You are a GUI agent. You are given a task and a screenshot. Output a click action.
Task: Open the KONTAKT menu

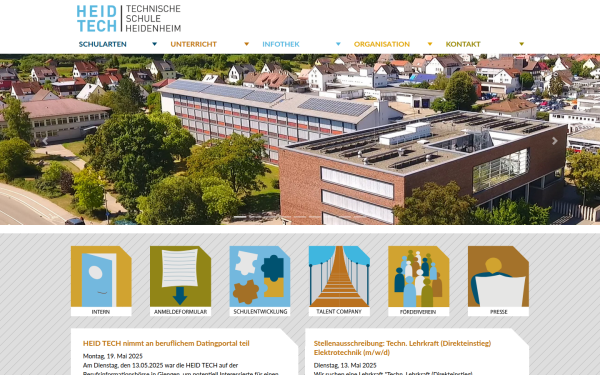[463, 44]
